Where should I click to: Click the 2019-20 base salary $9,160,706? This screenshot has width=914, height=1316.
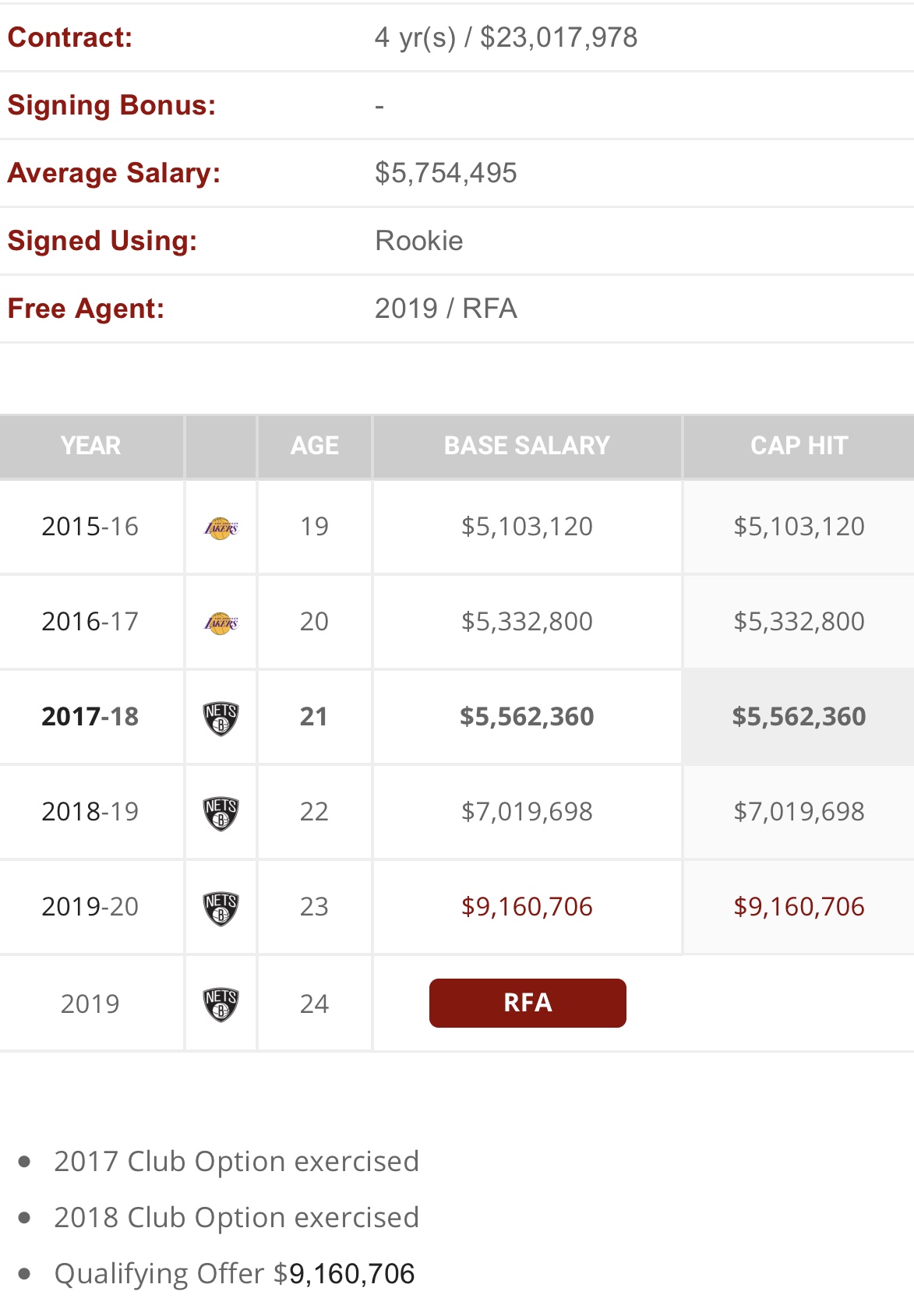coord(527,907)
